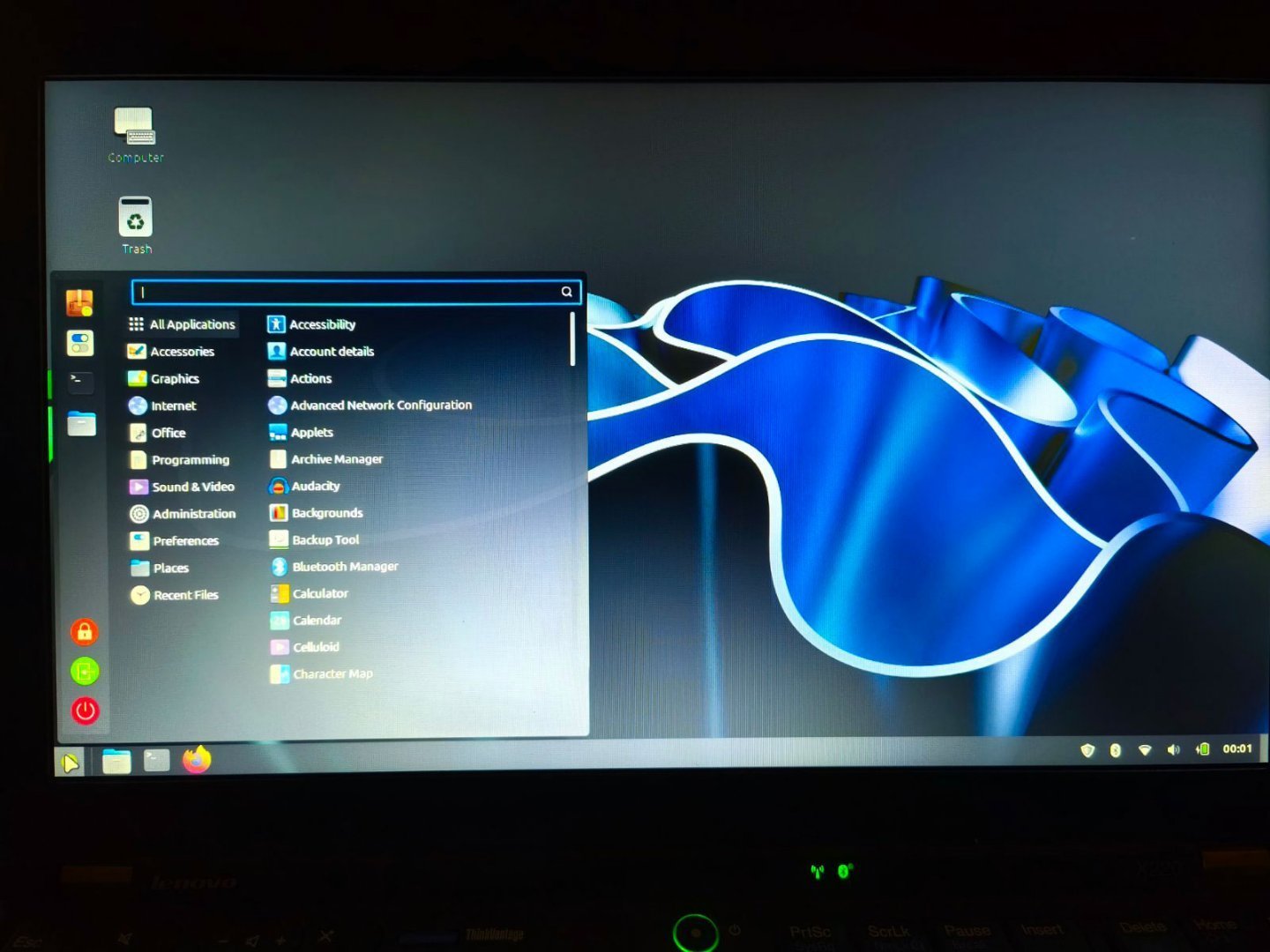This screenshot has height=952, width=1270.
Task: Launch Character Map
Action: pos(322,674)
